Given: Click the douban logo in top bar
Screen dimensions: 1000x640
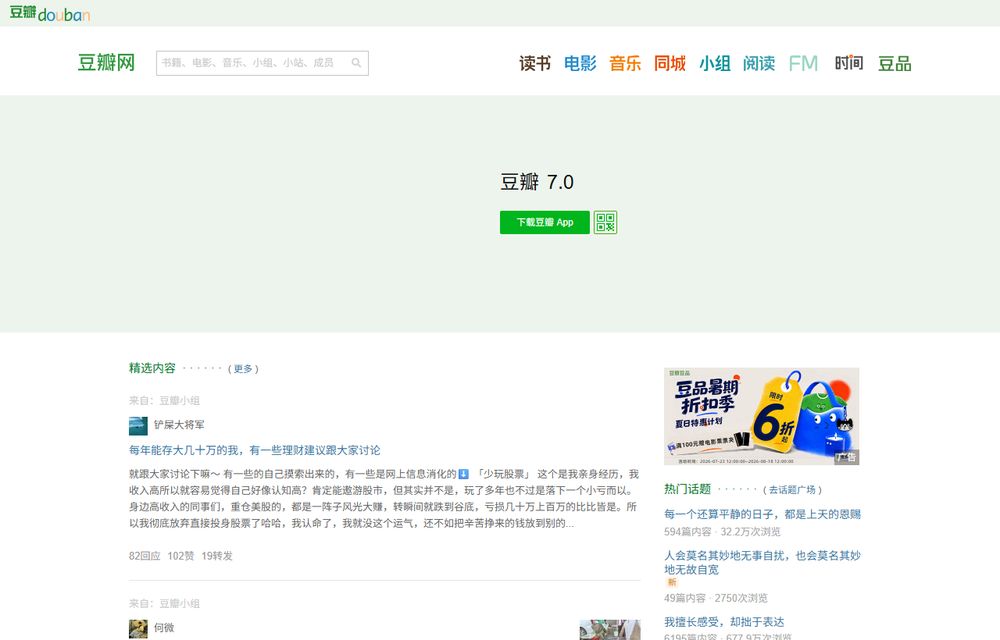Looking at the screenshot, I should click(x=49, y=13).
